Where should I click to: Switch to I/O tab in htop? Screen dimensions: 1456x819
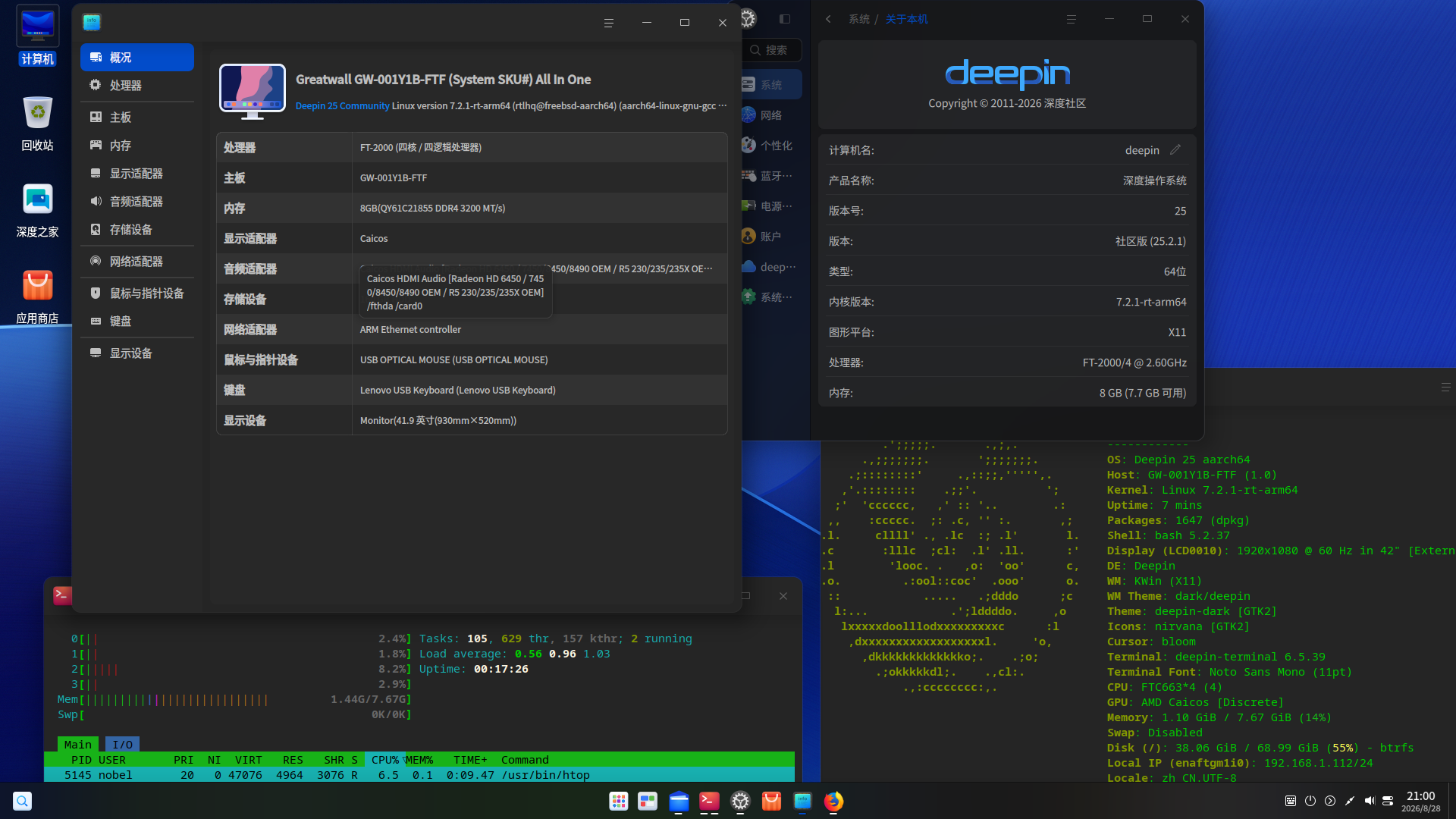pyautogui.click(x=122, y=745)
